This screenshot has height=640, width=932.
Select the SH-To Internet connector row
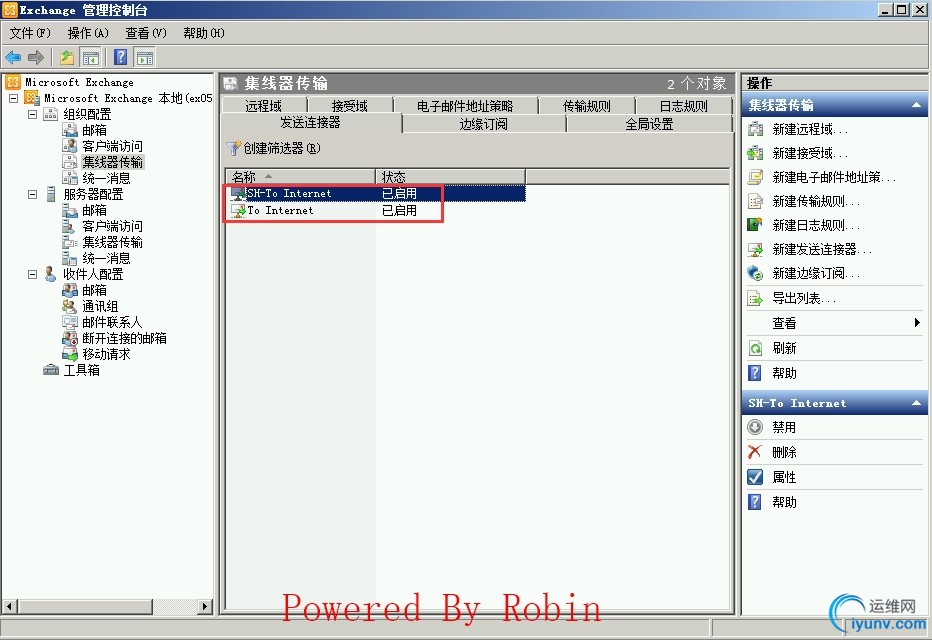tap(376, 193)
